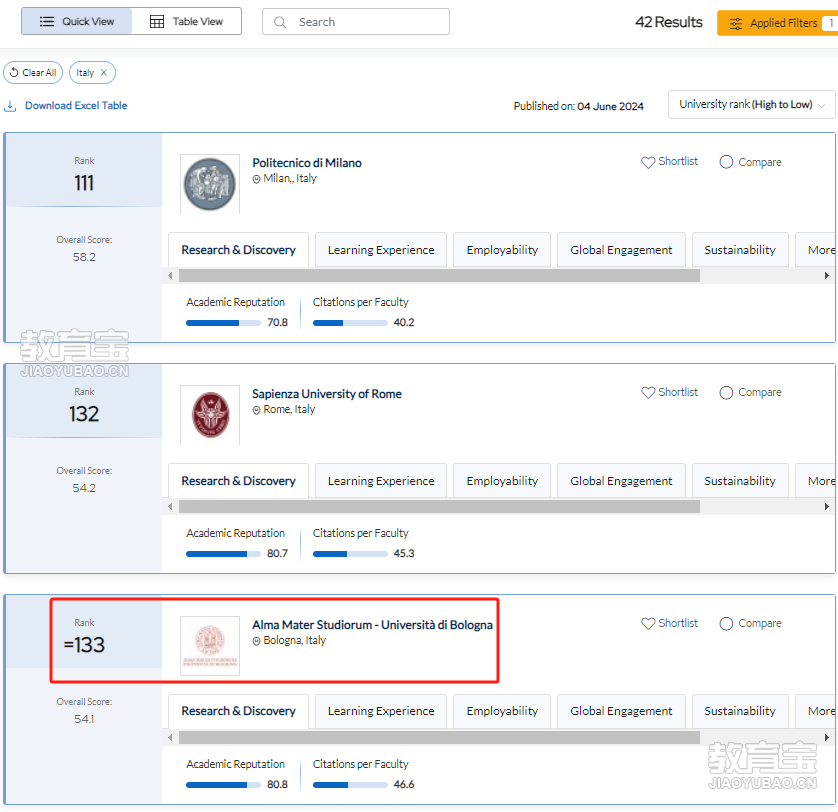
Task: Click the Search input field
Action: coord(355,22)
